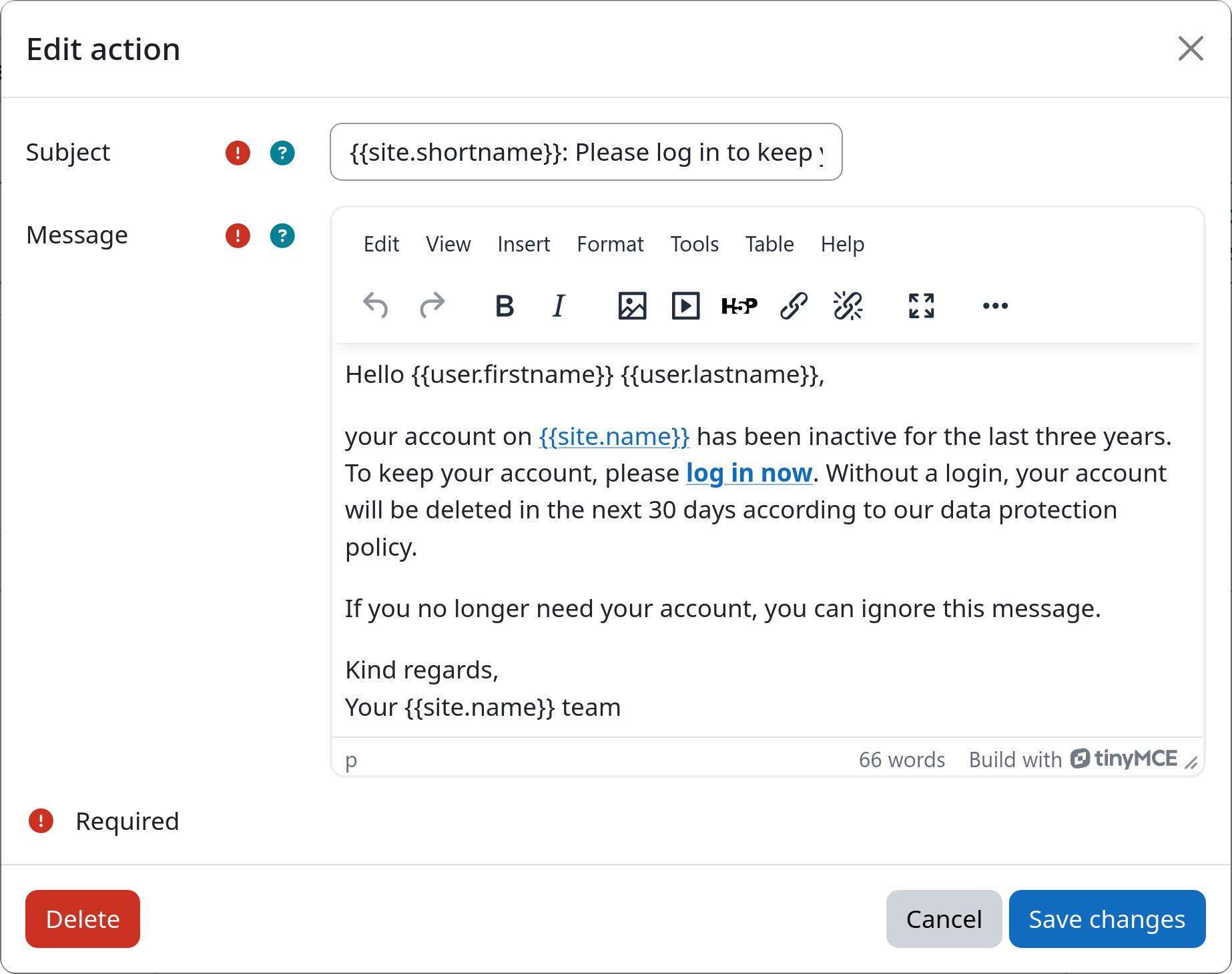Click the H5P content button
Image resolution: width=1232 pixels, height=974 pixels.
(x=739, y=306)
